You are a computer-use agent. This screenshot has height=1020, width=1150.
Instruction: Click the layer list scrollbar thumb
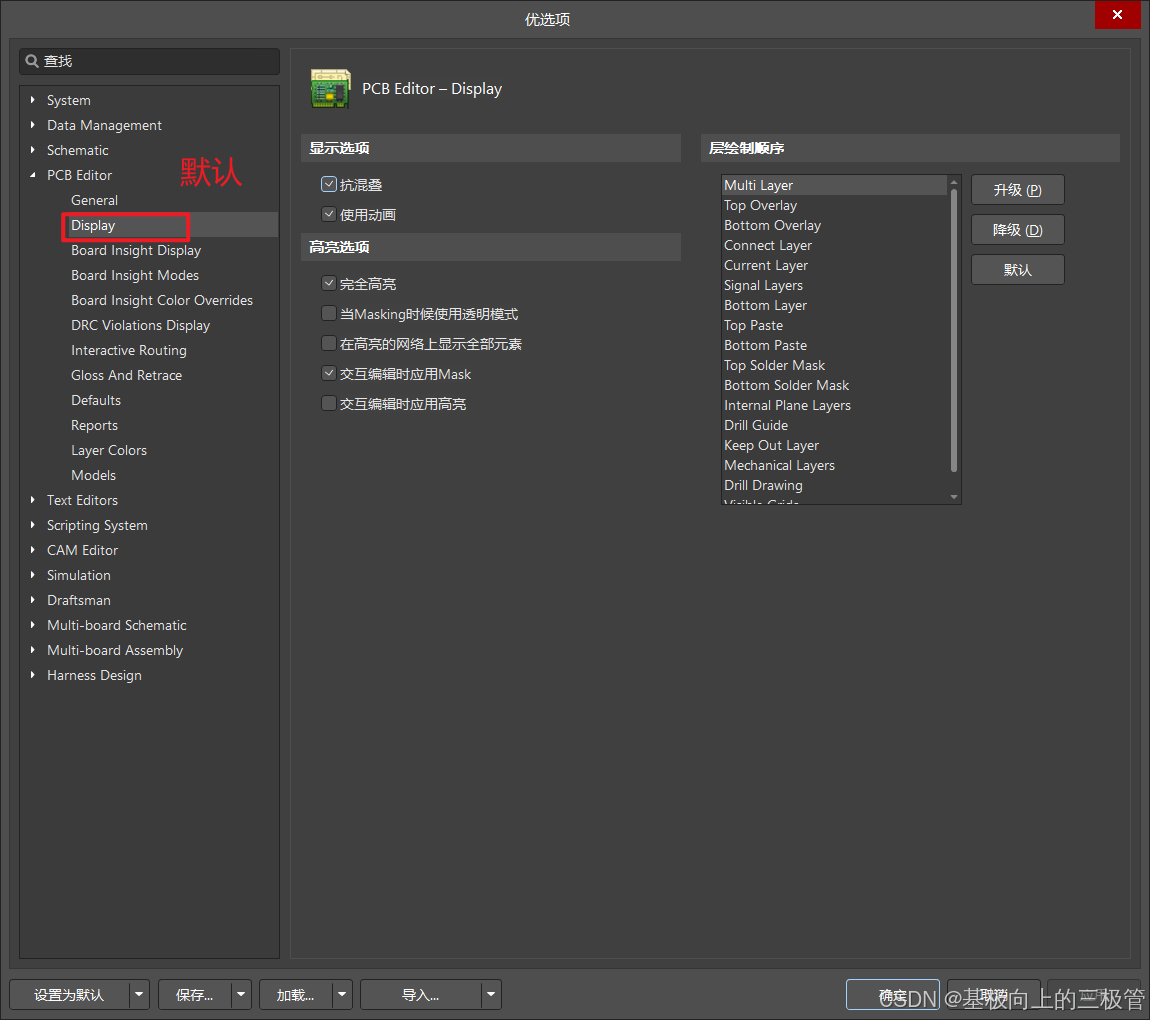tap(953, 330)
